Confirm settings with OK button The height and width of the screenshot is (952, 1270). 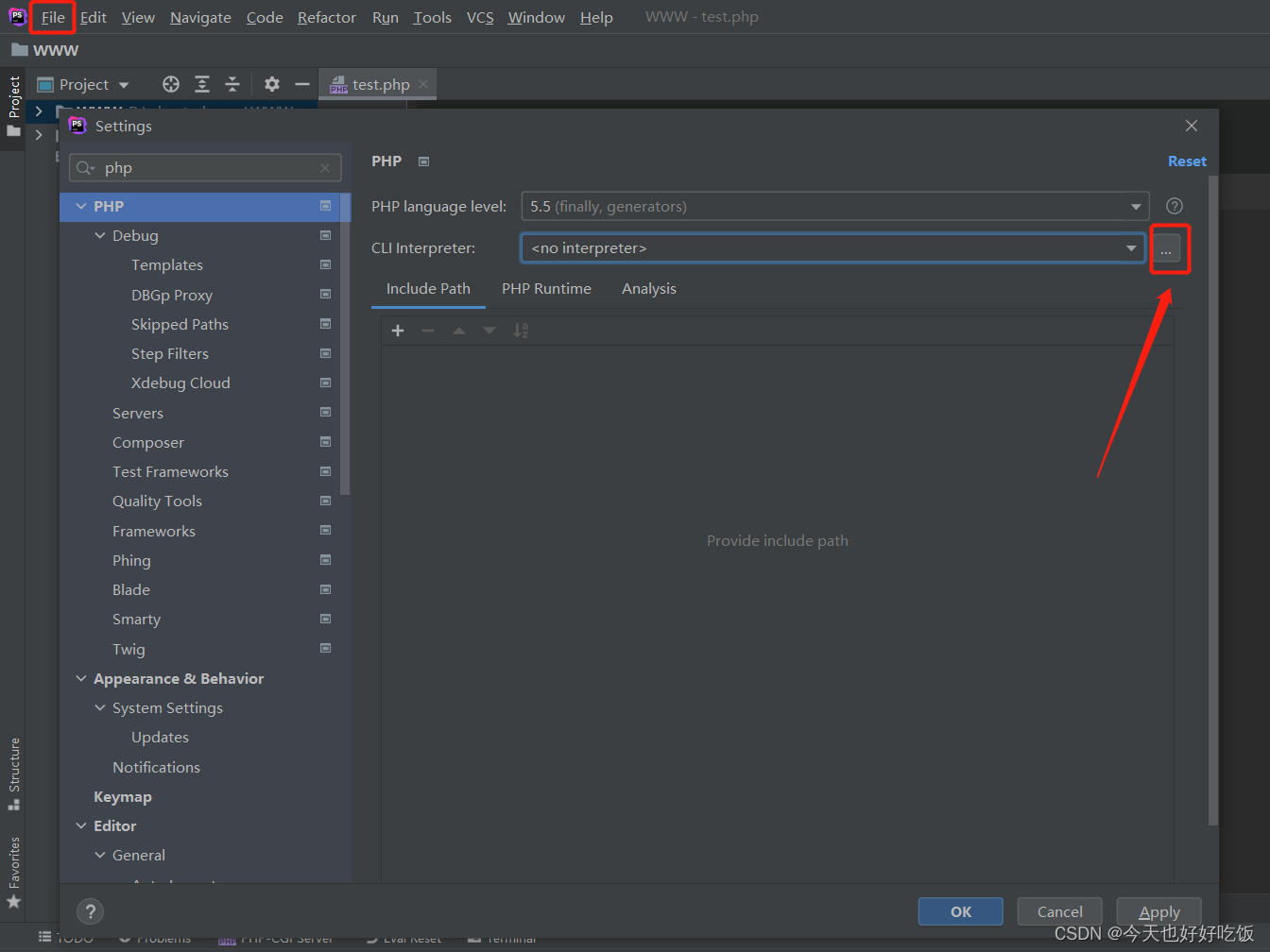tap(960, 911)
